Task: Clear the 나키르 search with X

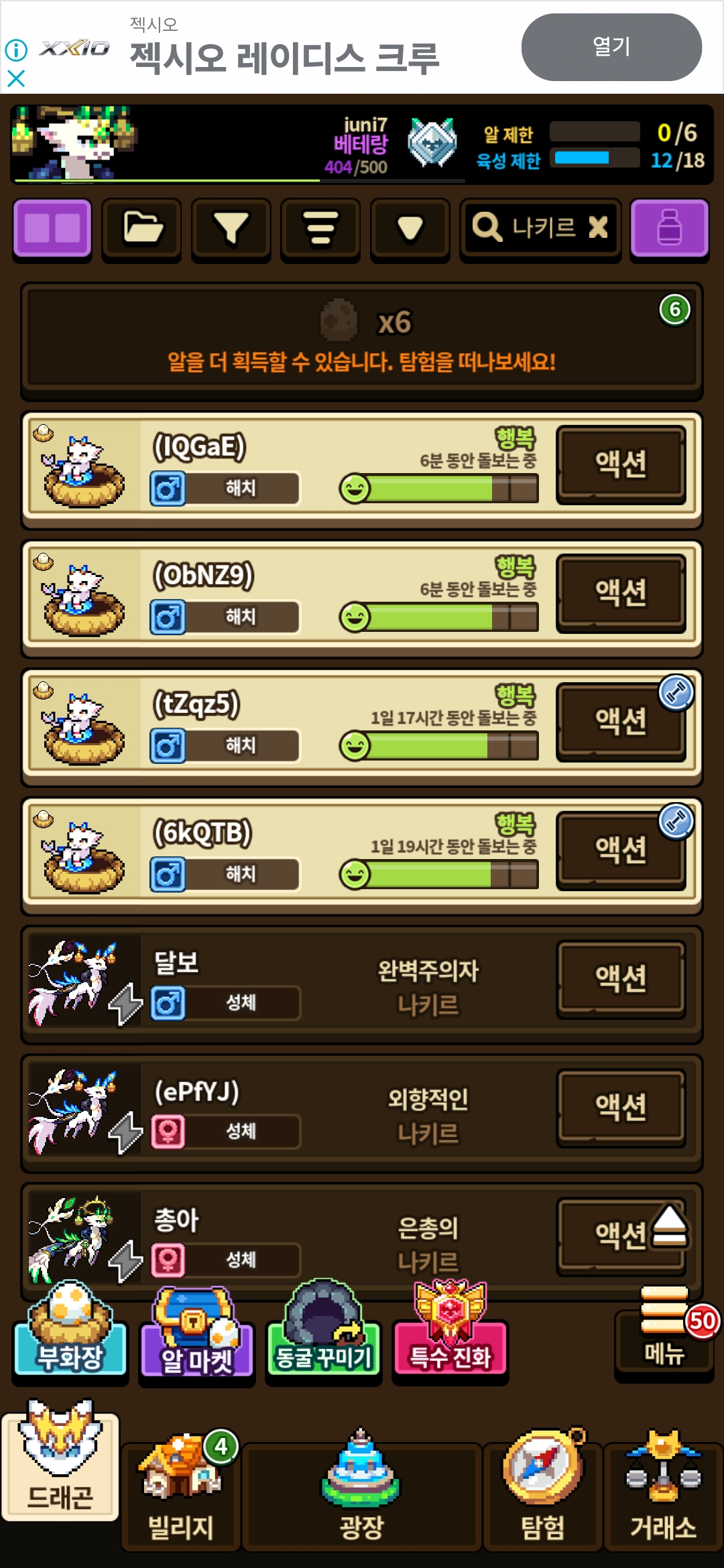Action: click(x=598, y=228)
